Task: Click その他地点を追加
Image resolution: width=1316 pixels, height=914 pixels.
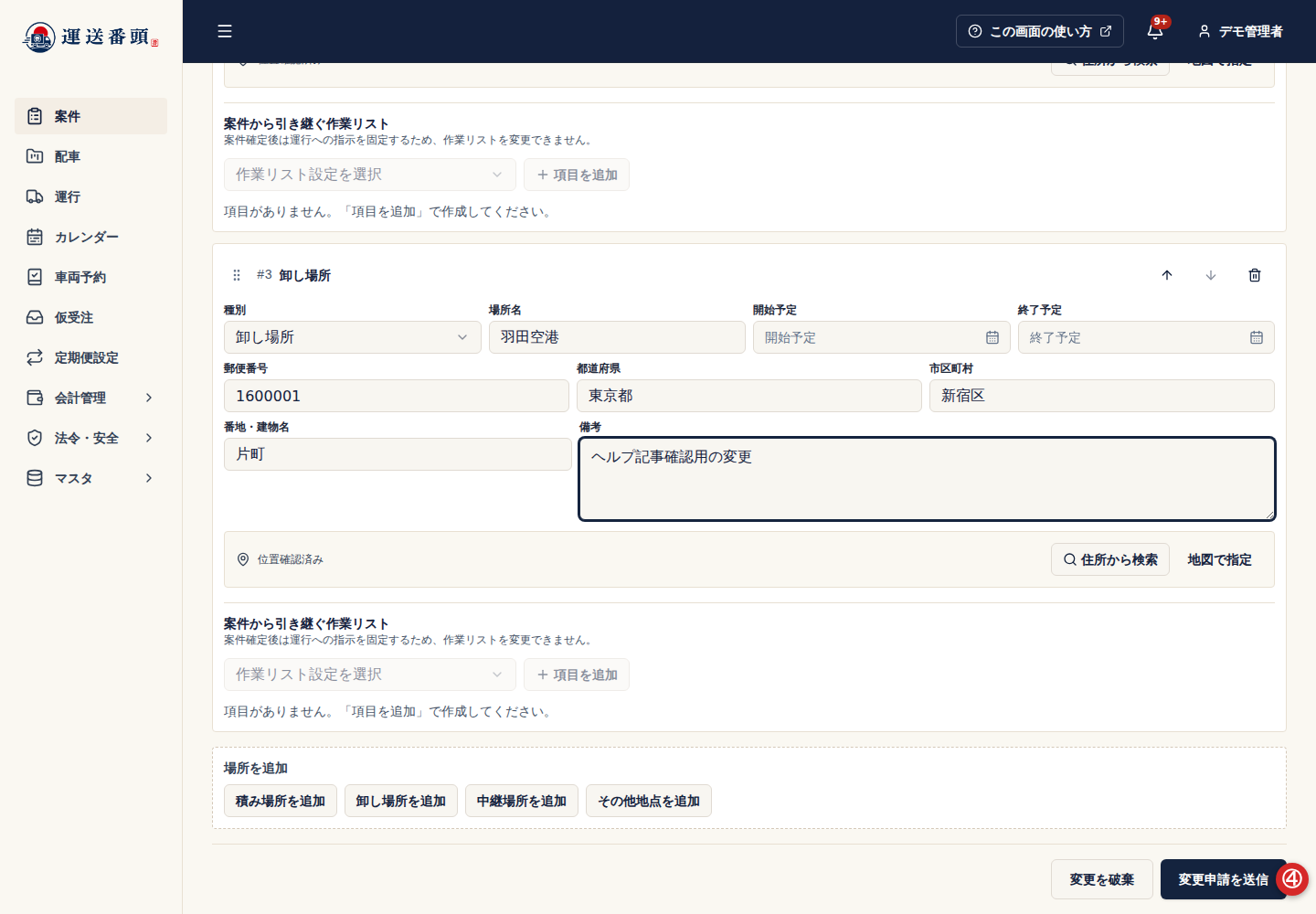Action: click(649, 801)
